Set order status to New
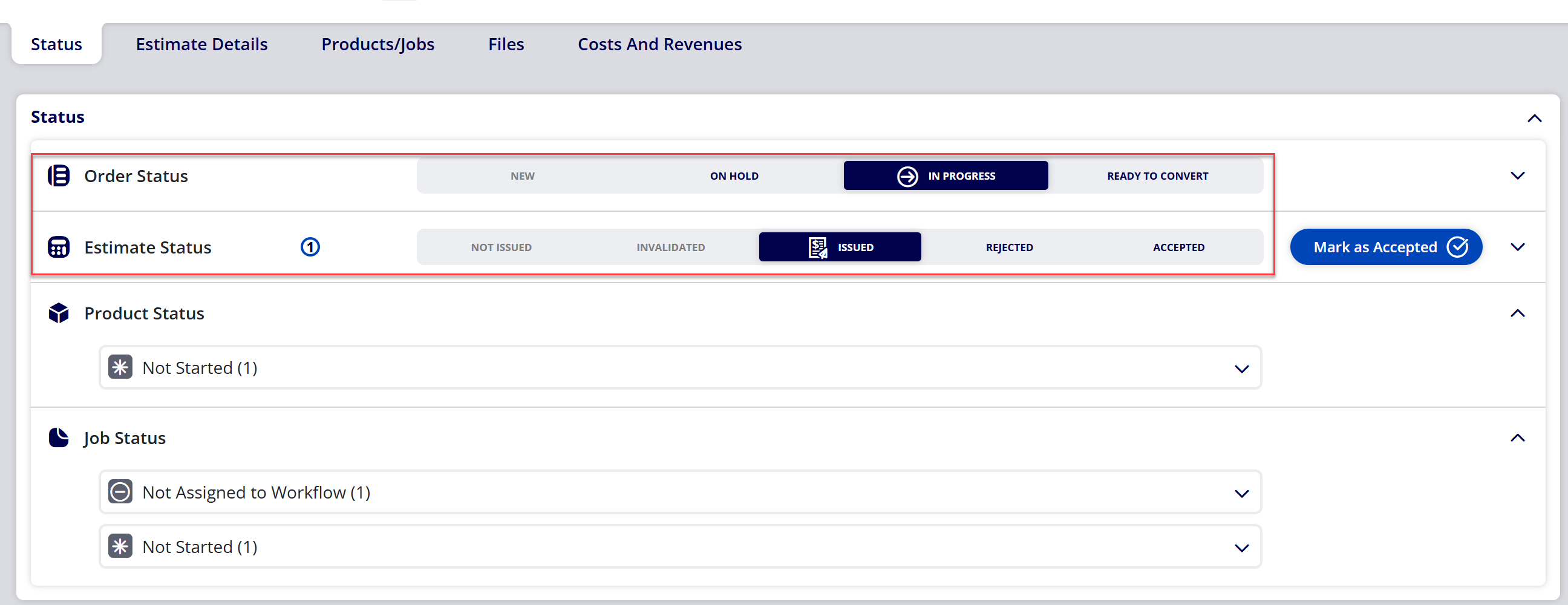The width and height of the screenshot is (1568, 605). pos(522,176)
